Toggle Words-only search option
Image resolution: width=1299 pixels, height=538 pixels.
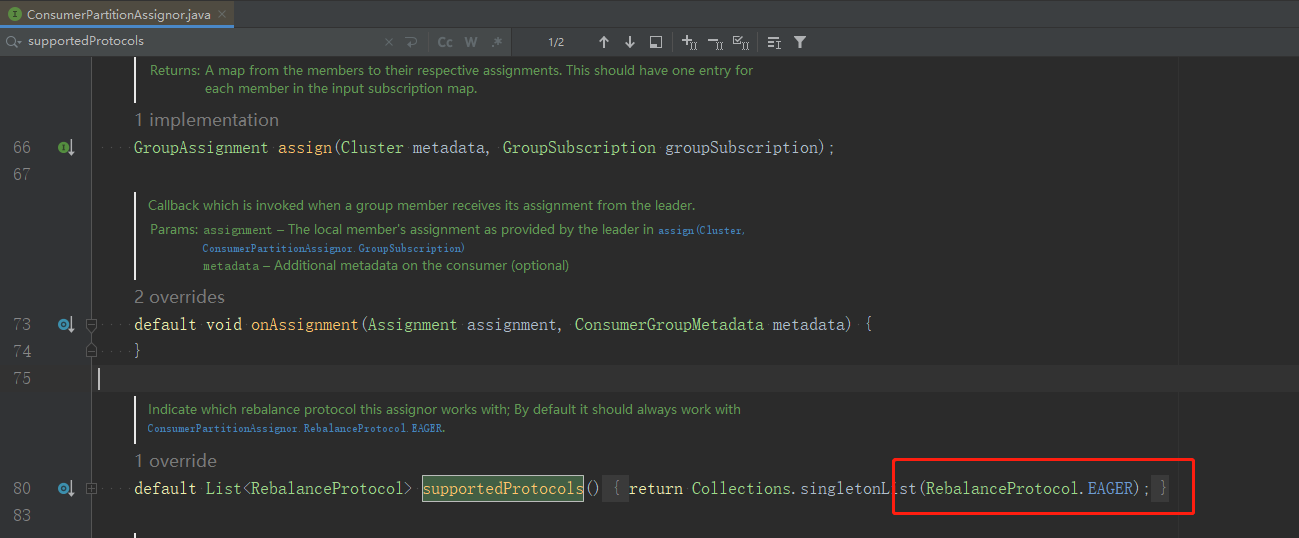[471, 42]
